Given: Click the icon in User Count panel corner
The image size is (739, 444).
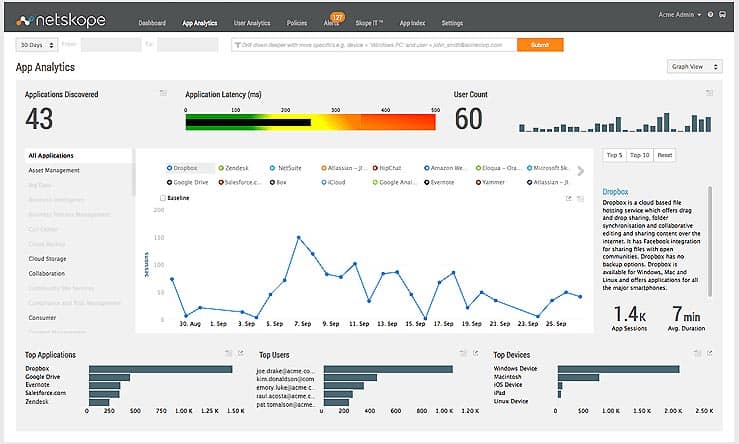Looking at the screenshot, I should 708,93.
